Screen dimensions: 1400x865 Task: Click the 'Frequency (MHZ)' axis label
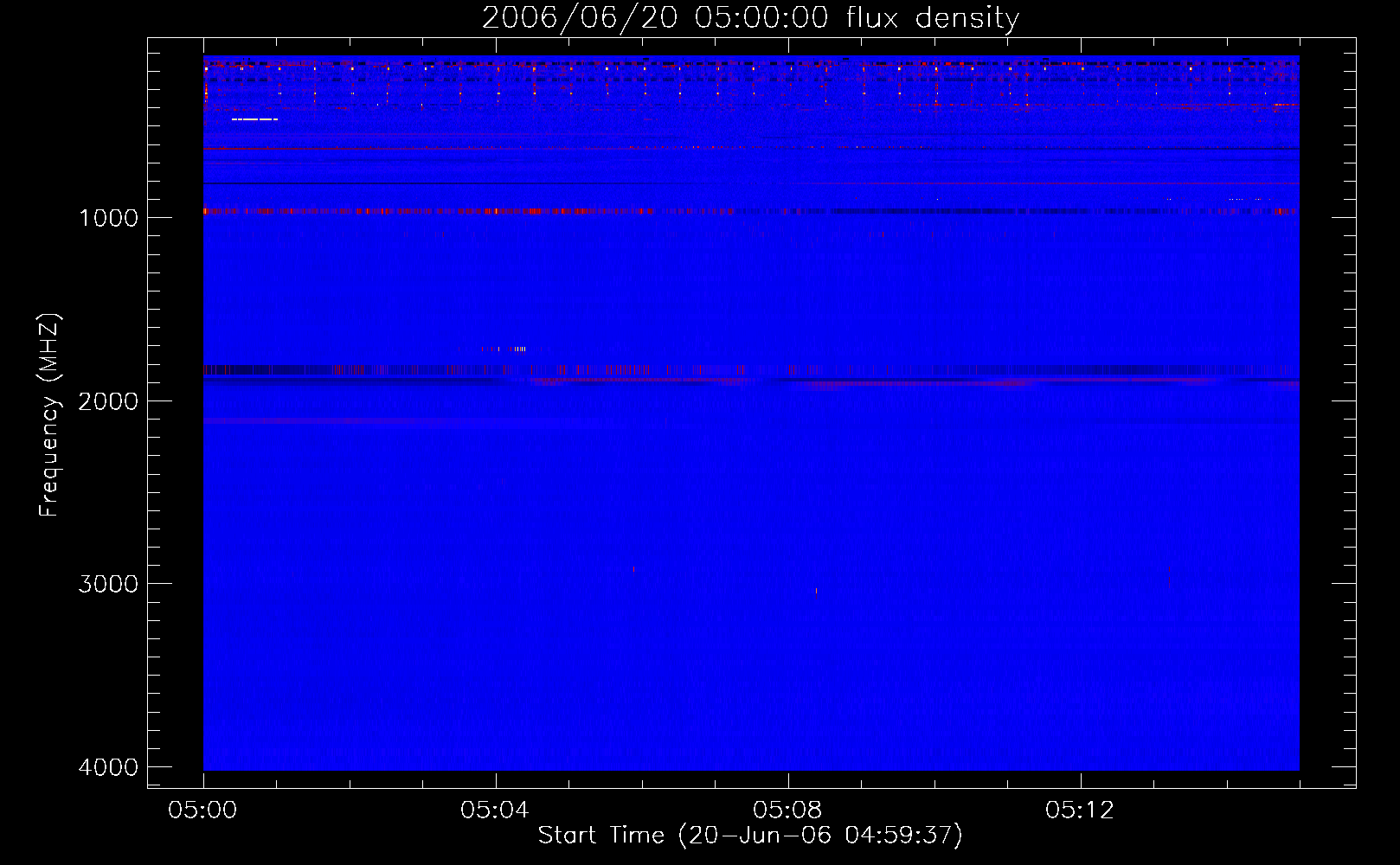point(49,415)
